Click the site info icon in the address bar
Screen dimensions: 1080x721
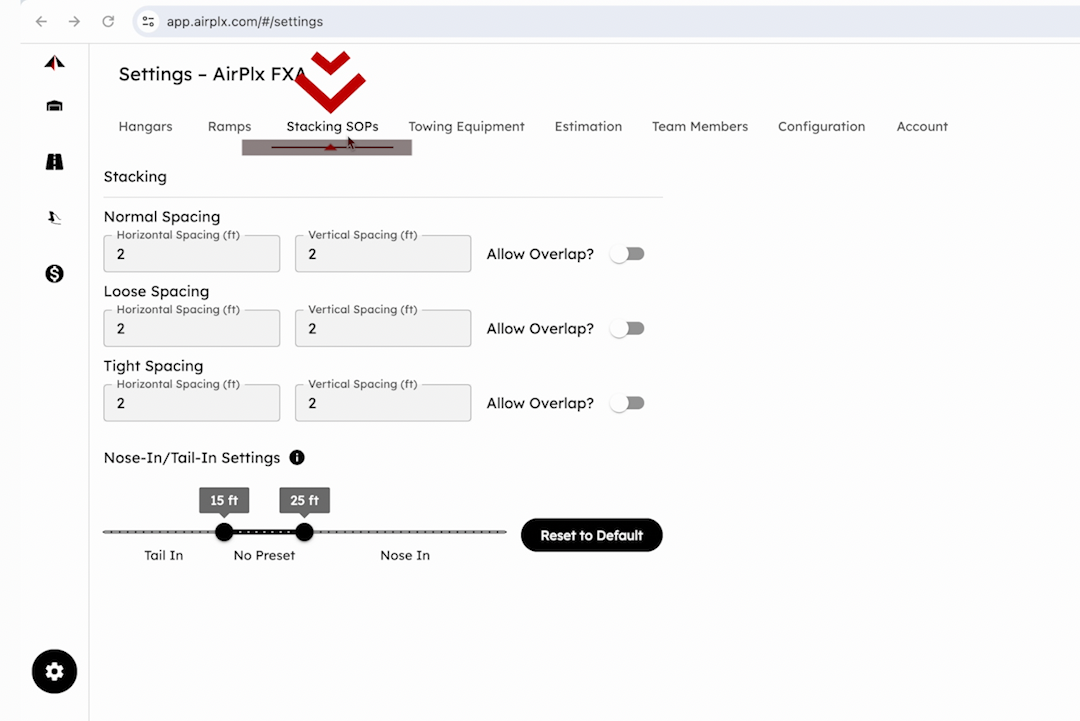click(x=148, y=21)
